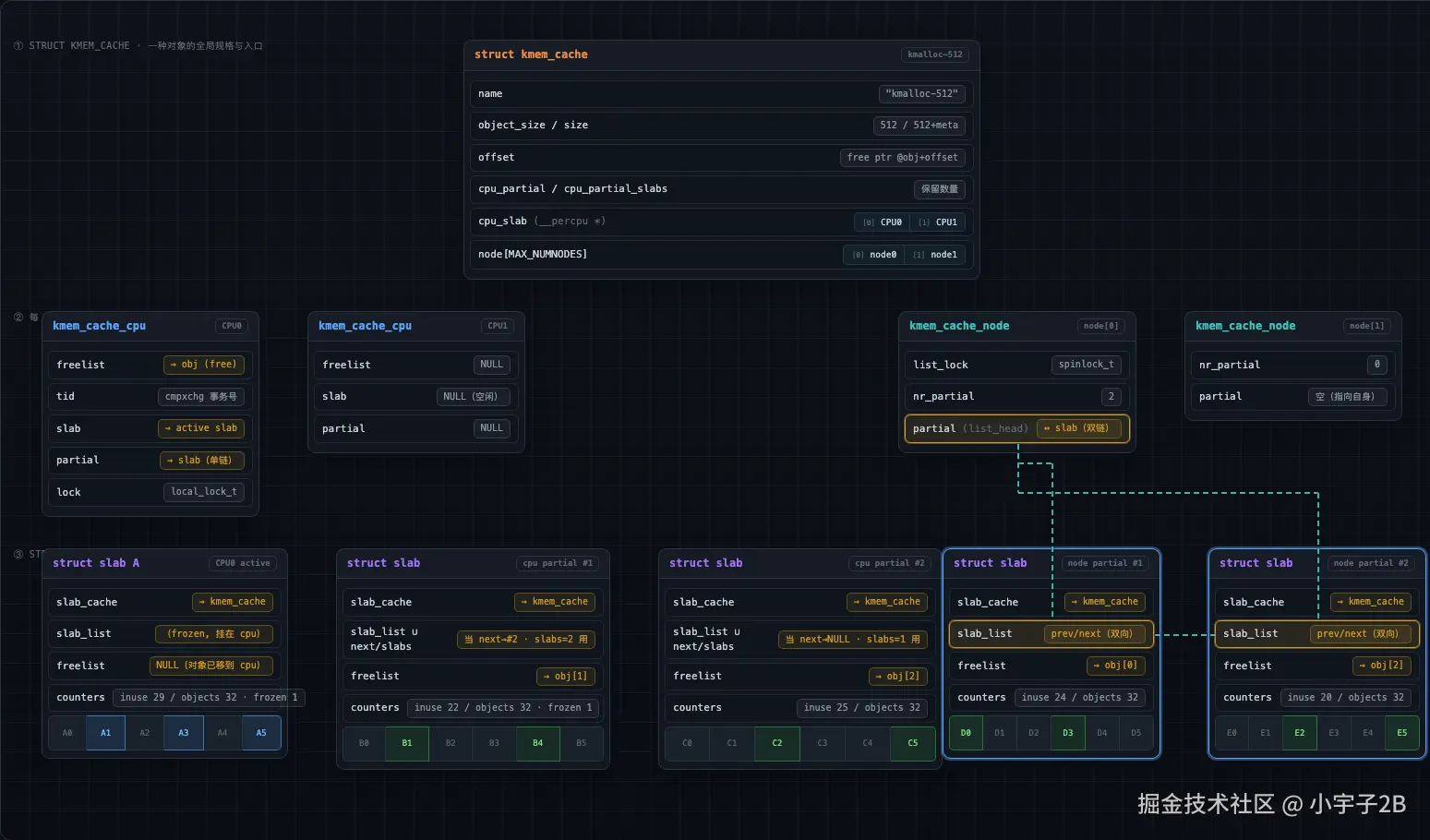Select [0] CPU0 in the cpu_slab row
The height and width of the screenshot is (840, 1430).
(x=883, y=222)
